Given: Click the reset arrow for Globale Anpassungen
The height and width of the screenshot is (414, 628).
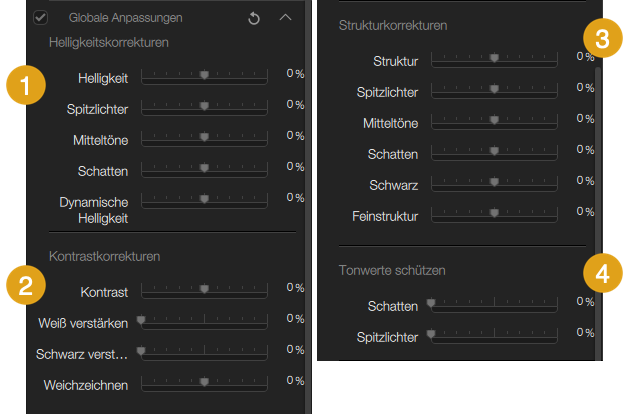Looking at the screenshot, I should click(252, 18).
